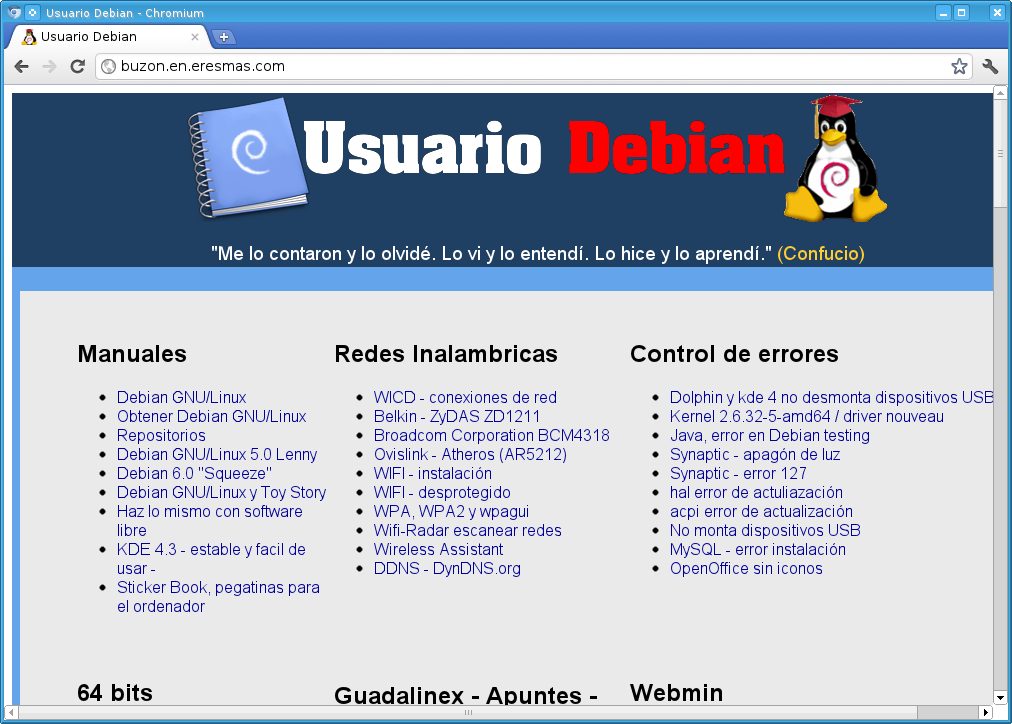The width and height of the screenshot is (1012, 724).
Task: Bookmark this page with the star icon
Action: coord(959,66)
